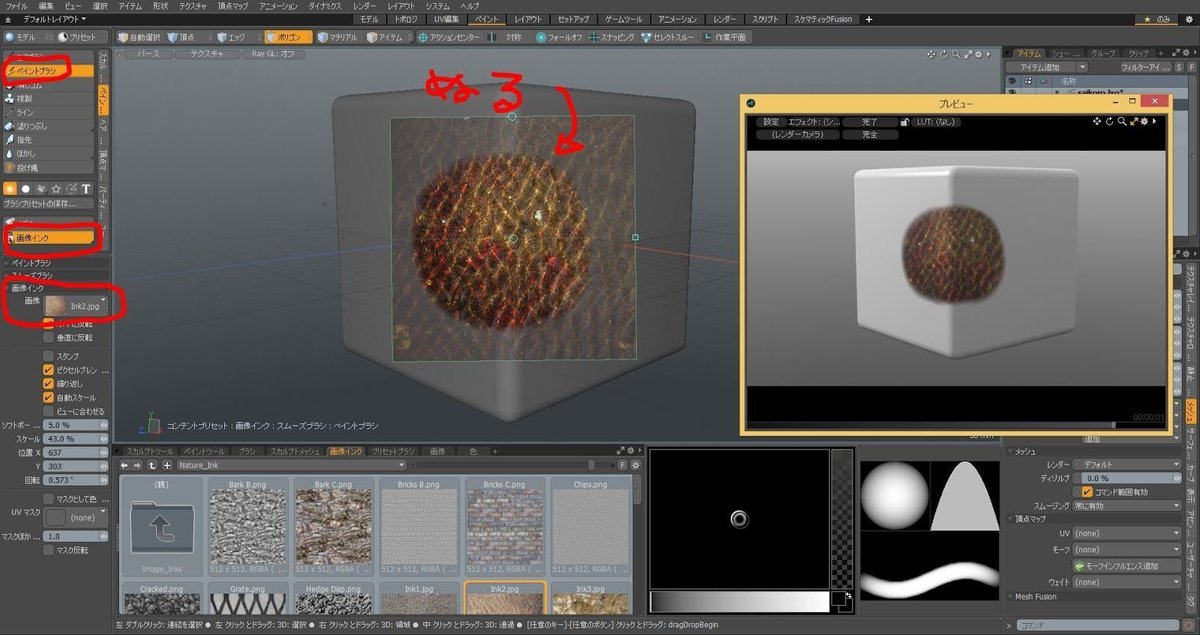Click (レンダーカメラ) button in Preview window

pos(798,135)
